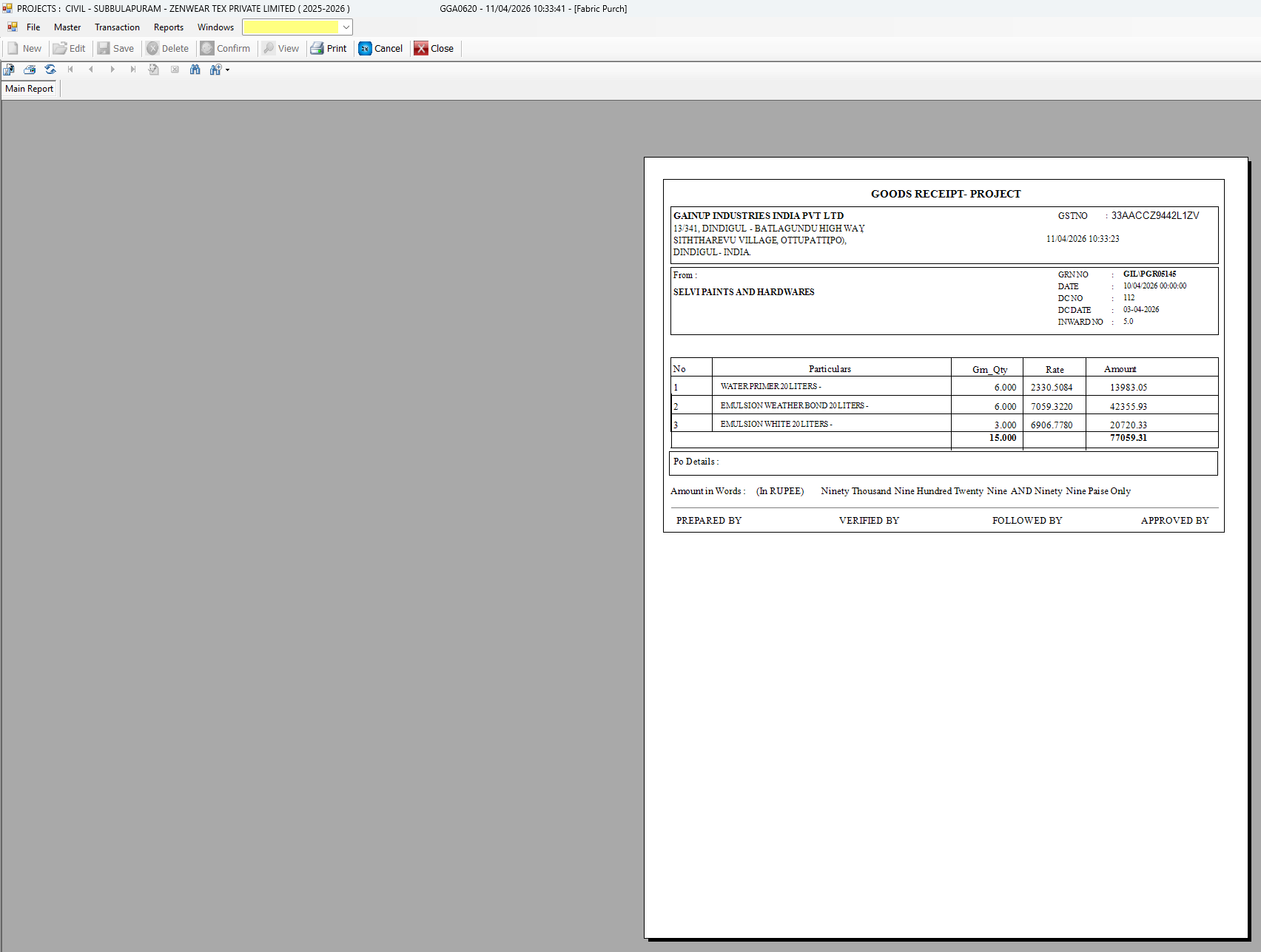Image resolution: width=1261 pixels, height=952 pixels.
Task: Click the Cancel button
Action: 380,49
